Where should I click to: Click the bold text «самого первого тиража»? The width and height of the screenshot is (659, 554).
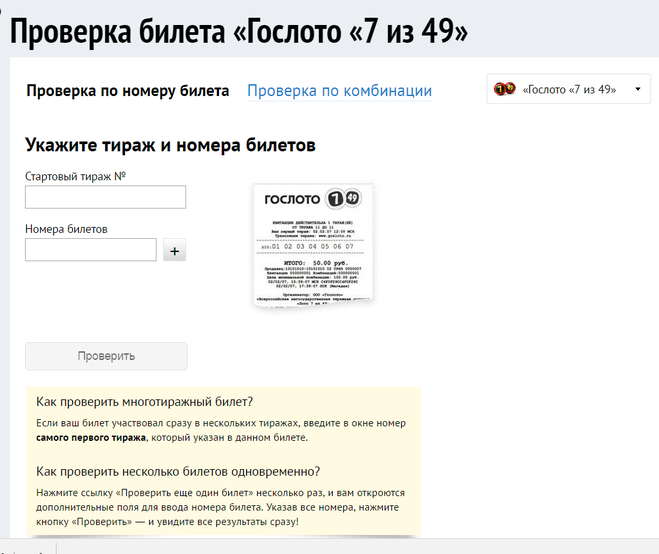pos(91,438)
